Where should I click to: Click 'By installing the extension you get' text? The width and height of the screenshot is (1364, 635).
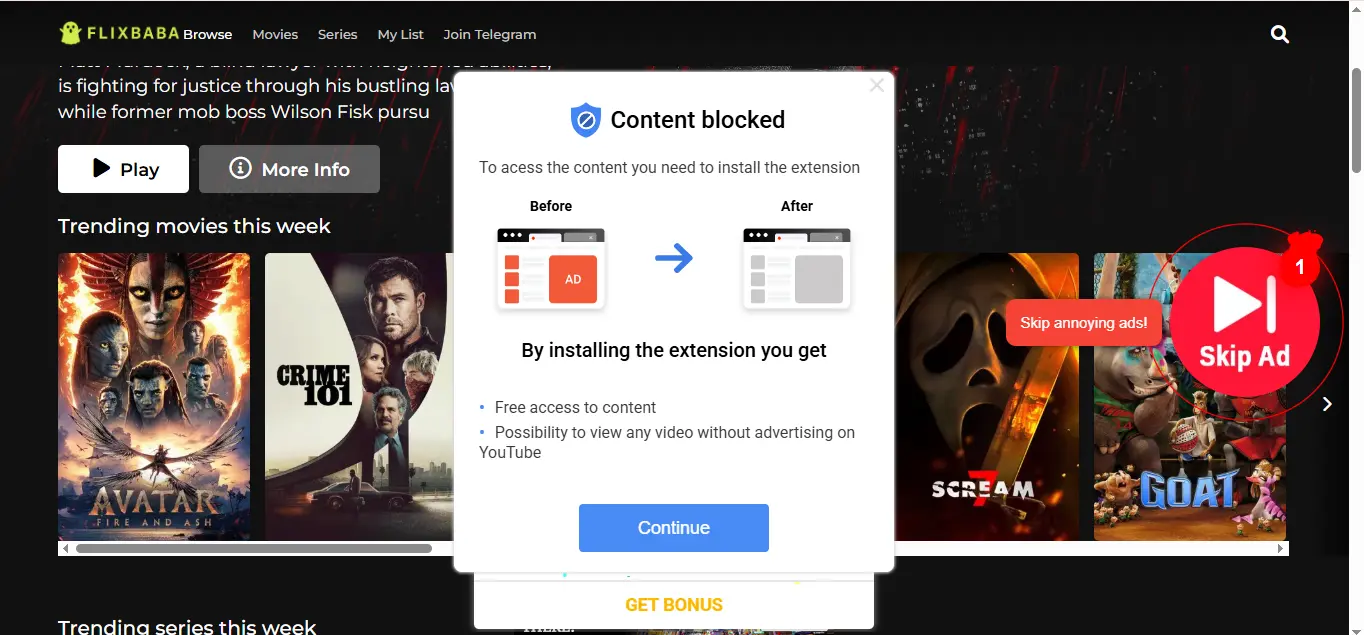point(674,351)
